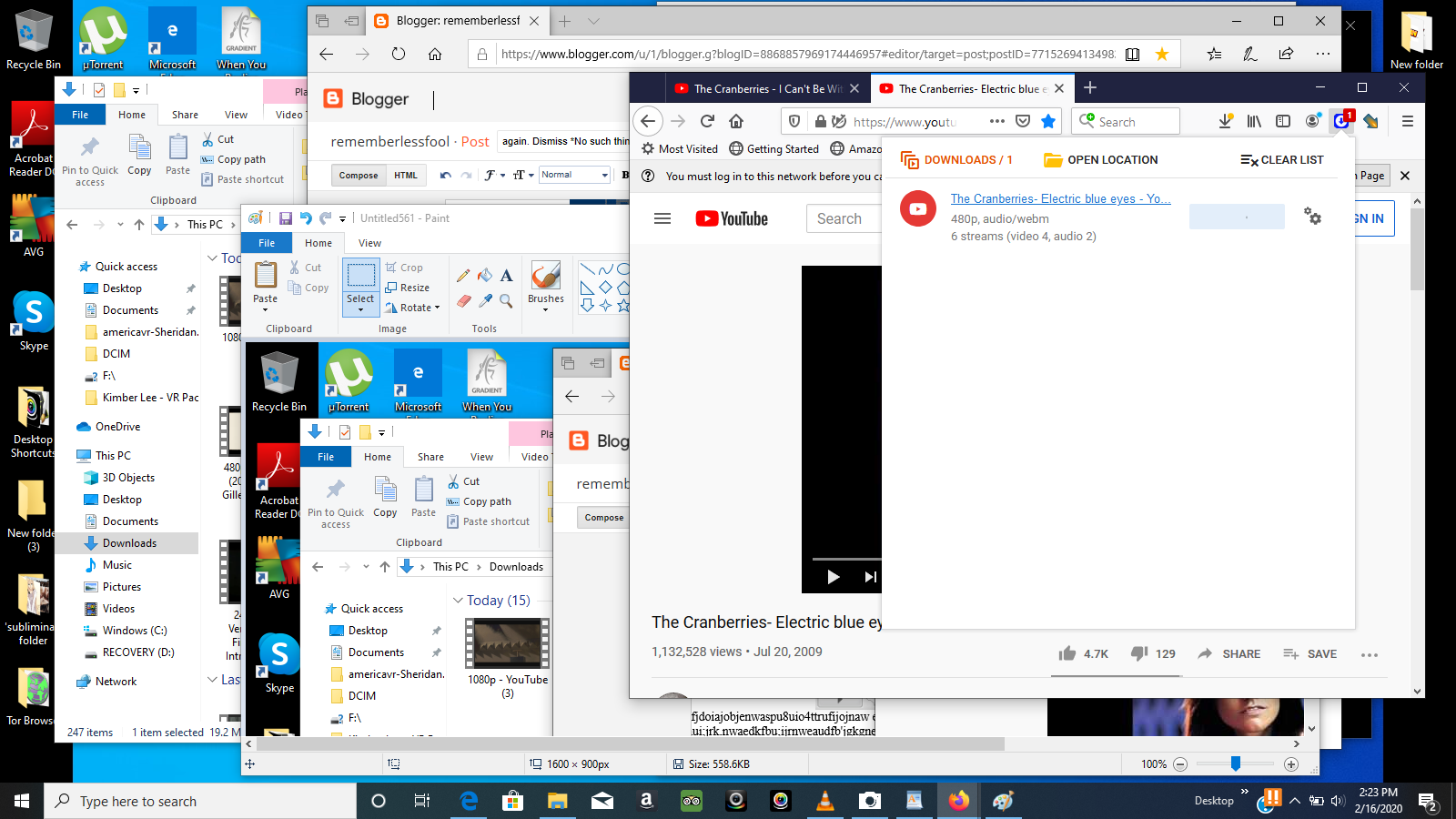Open Paint Brushes dropdown
This screenshot has width=1456, height=819.
tap(546, 310)
